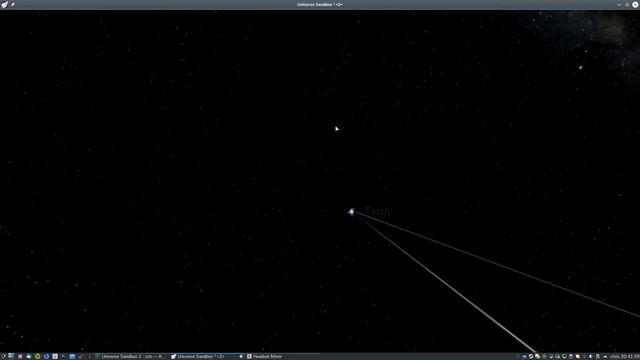Open the pager icon next to the launcher
Screen dimensions: 640x360
tap(11, 356)
